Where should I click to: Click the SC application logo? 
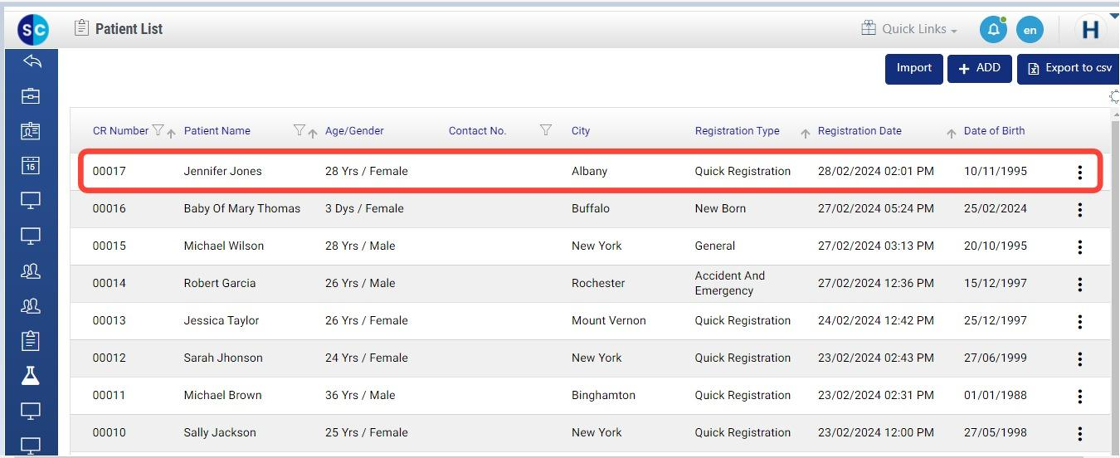click(33, 30)
